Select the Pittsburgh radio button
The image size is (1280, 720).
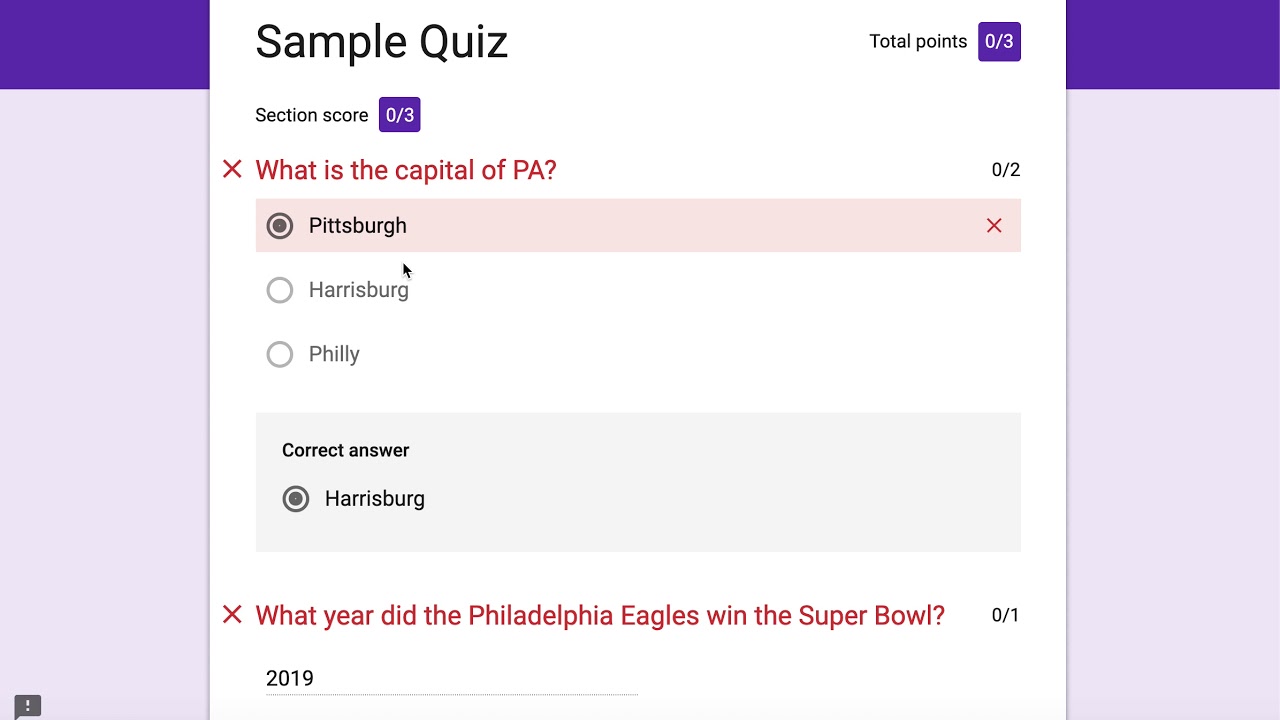point(280,226)
